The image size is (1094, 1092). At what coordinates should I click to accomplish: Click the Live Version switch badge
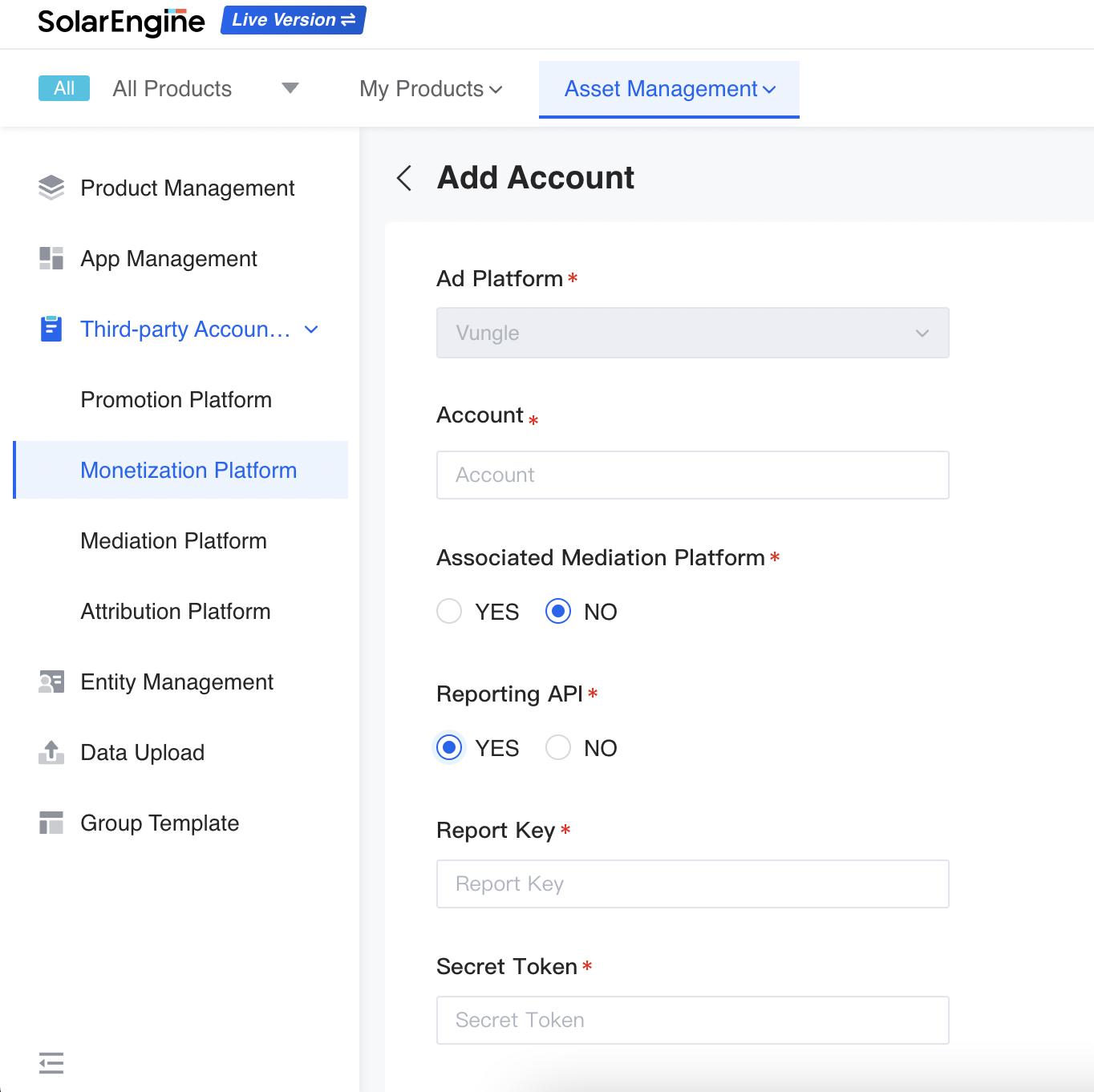coord(292,19)
